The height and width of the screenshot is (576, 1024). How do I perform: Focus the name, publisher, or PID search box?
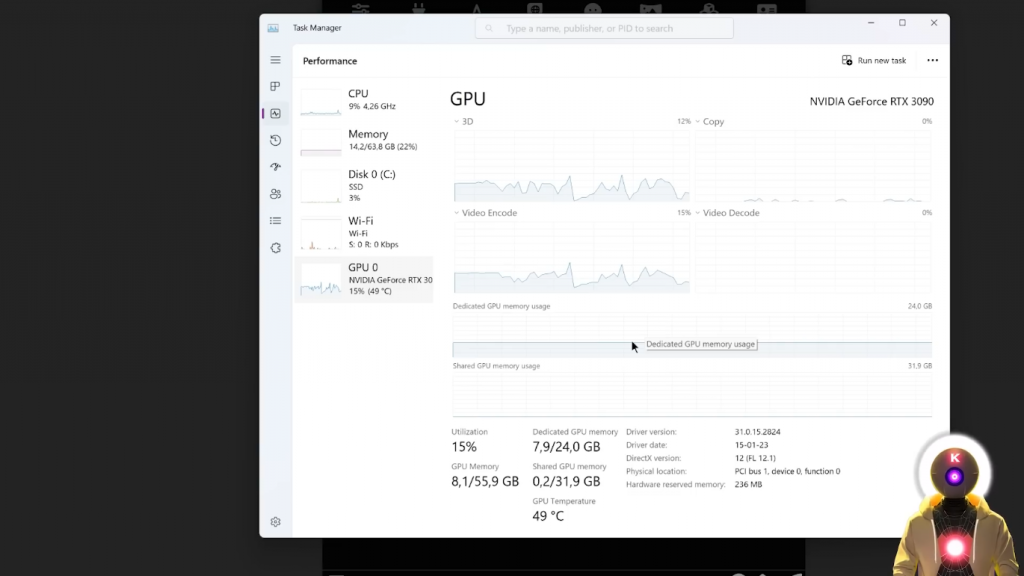(x=604, y=28)
